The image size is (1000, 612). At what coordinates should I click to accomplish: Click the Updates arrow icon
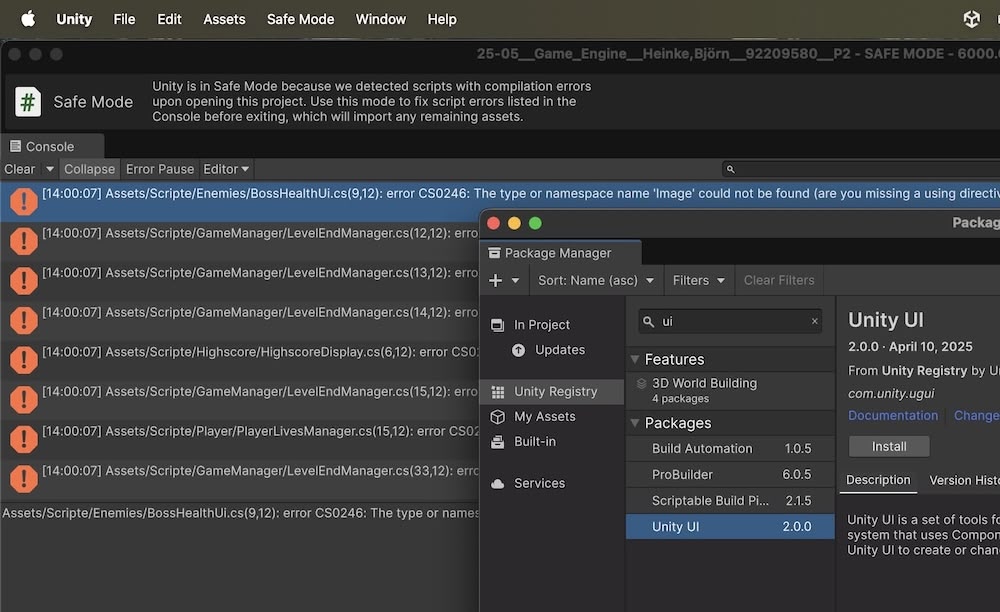click(518, 350)
